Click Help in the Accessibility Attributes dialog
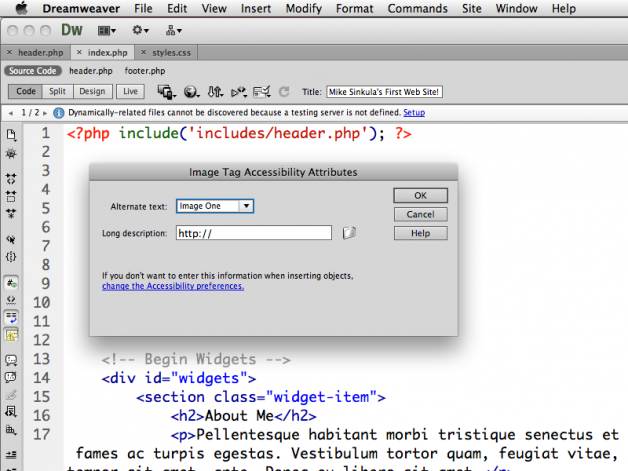 (x=420, y=233)
